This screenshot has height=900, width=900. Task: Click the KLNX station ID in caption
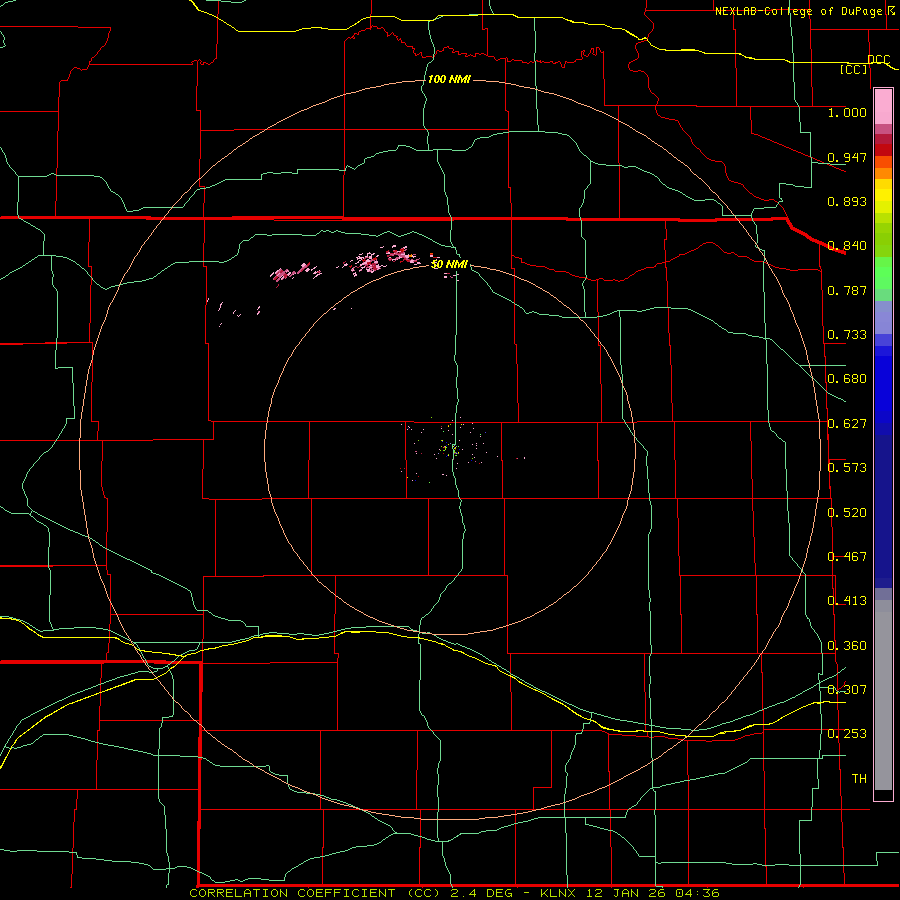point(559,893)
